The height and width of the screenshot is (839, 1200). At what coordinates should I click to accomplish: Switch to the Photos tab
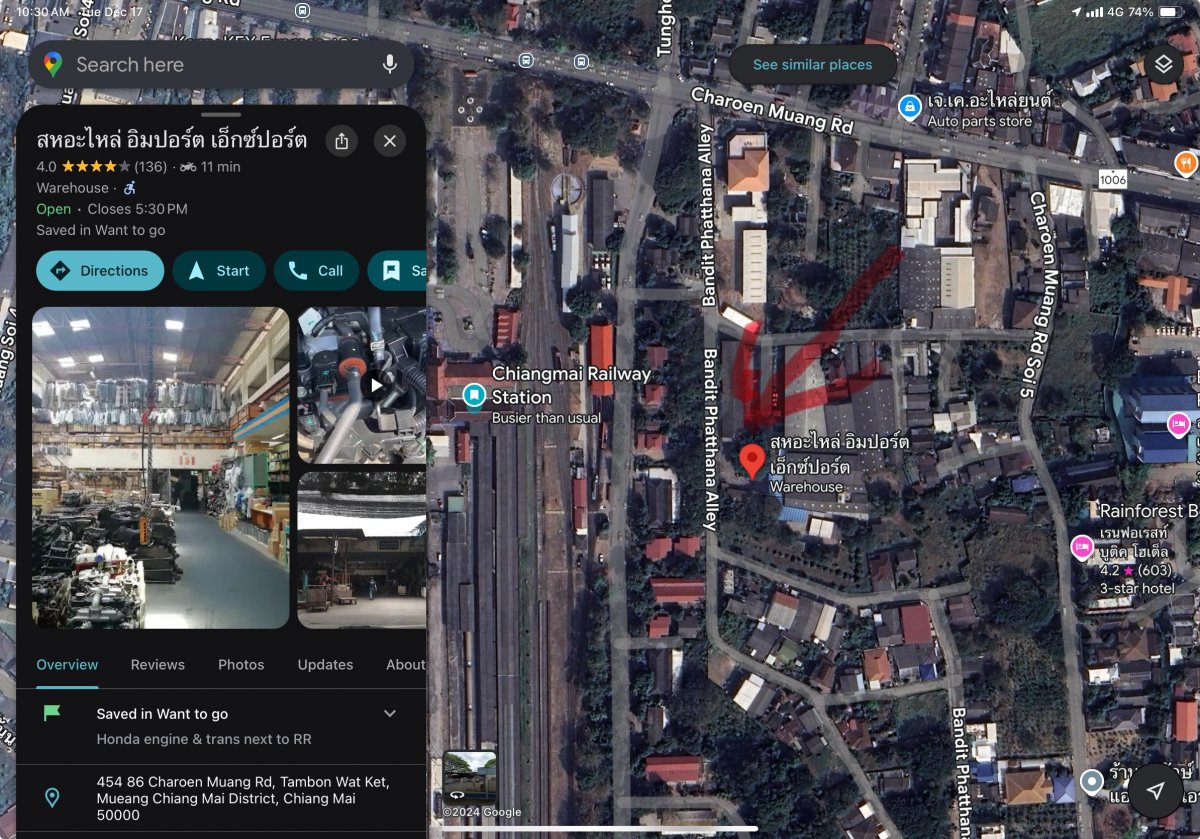click(x=241, y=665)
